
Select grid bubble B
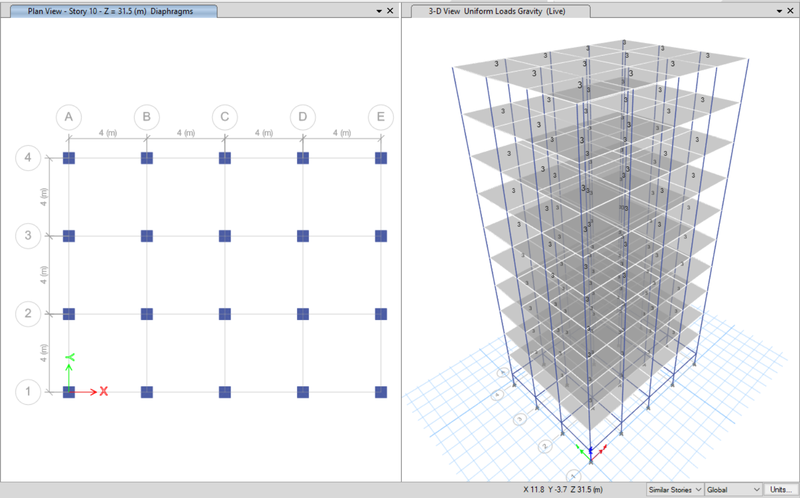[147, 117]
